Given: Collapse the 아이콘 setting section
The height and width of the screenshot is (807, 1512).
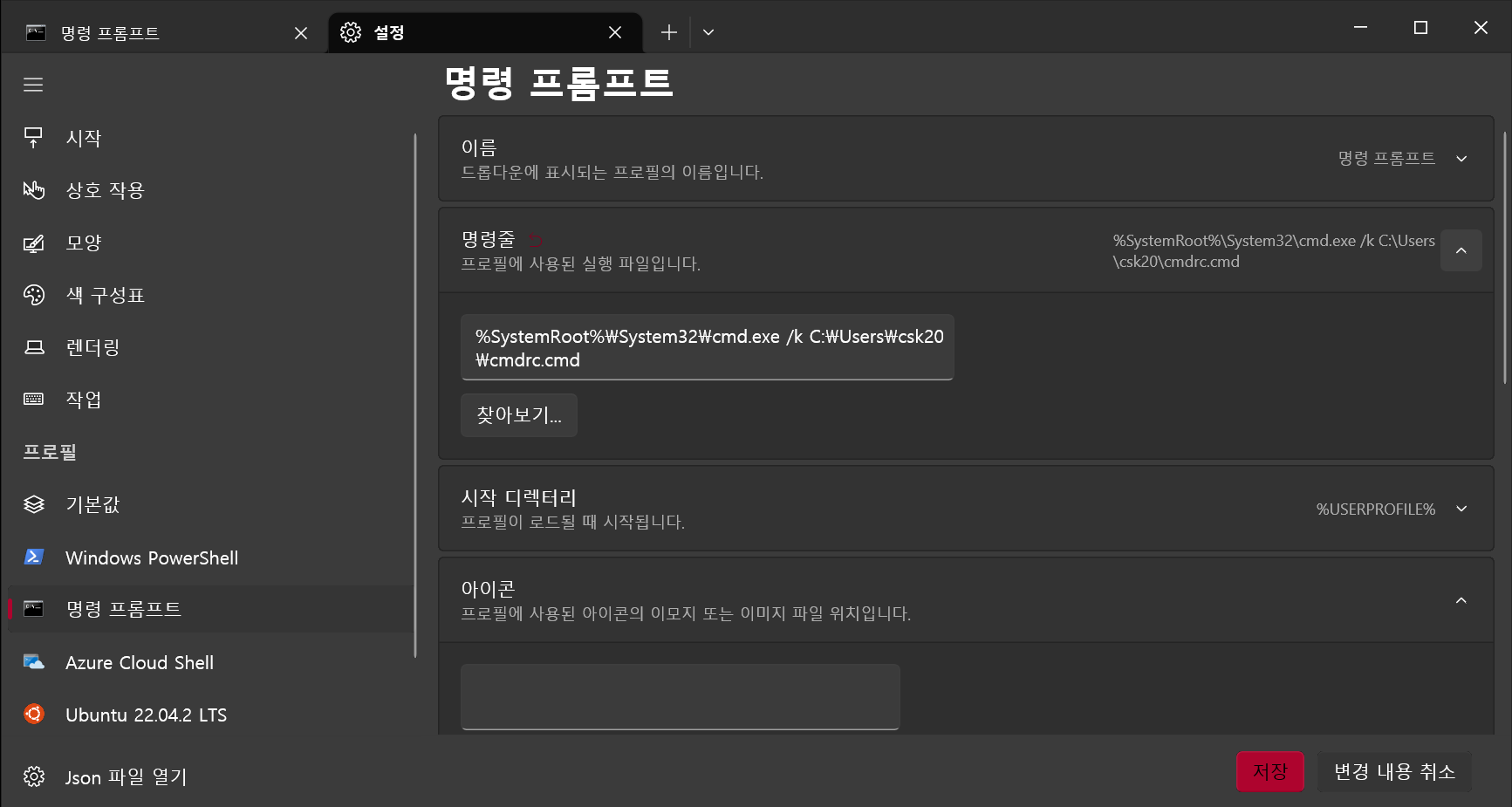Looking at the screenshot, I should coord(1461,600).
